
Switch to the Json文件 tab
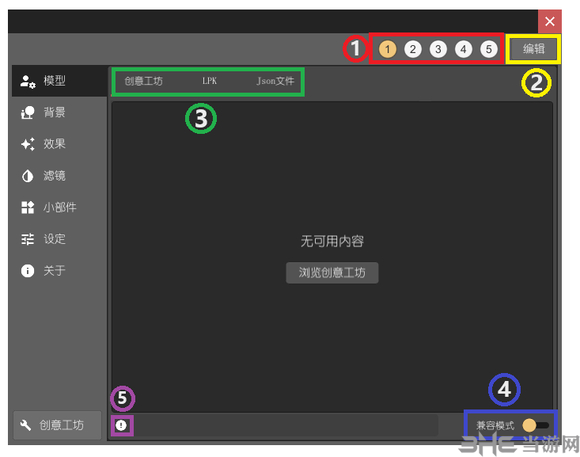tap(276, 81)
